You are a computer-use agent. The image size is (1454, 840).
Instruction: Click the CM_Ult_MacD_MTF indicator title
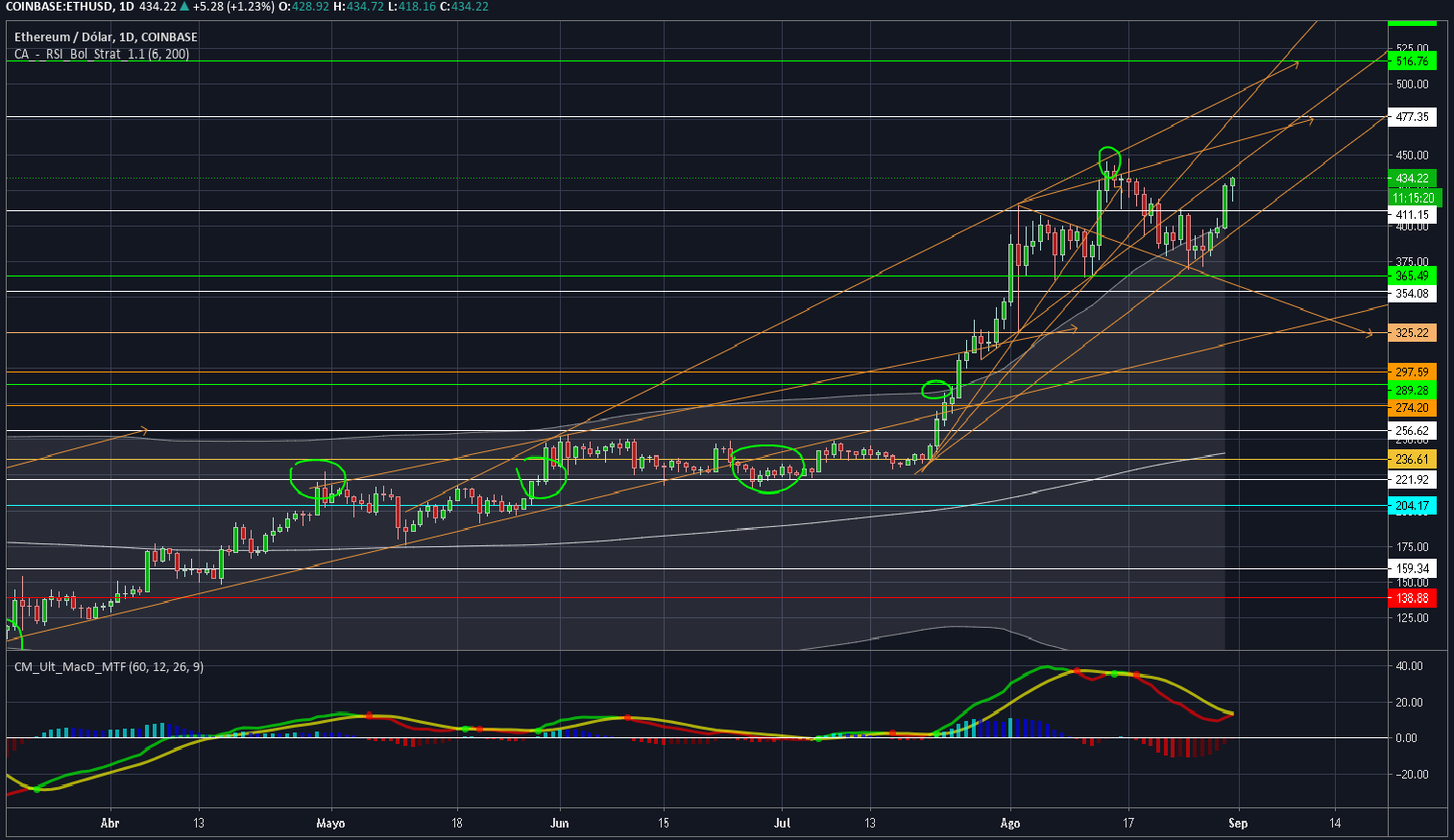click(x=109, y=666)
